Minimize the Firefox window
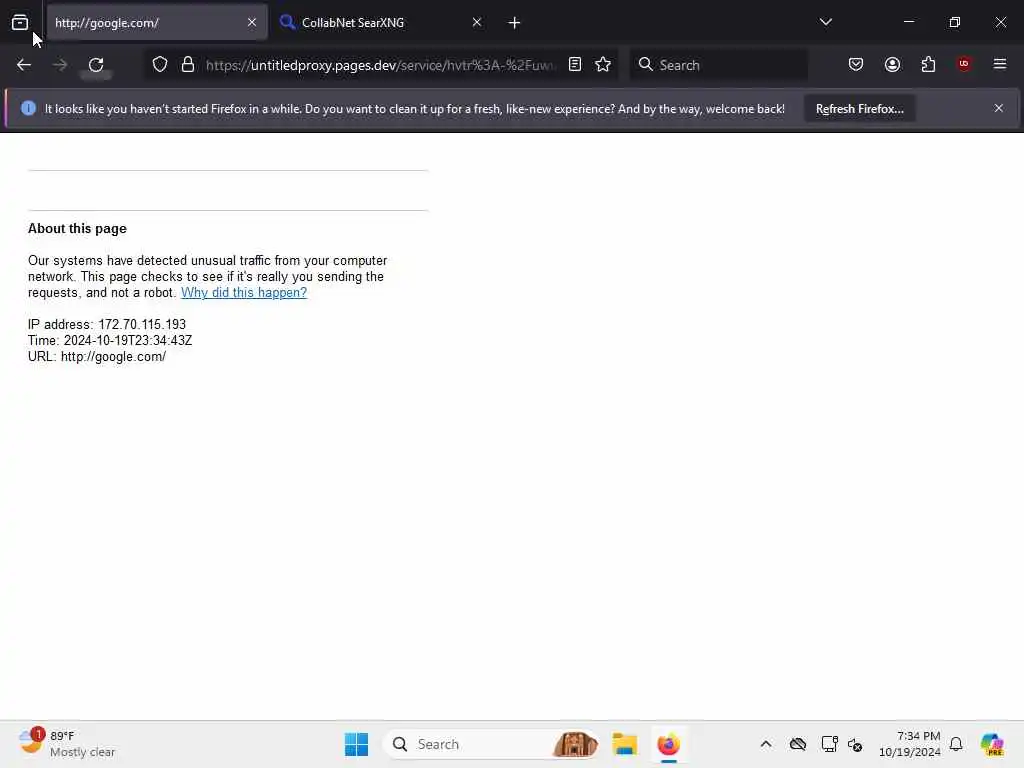 pyautogui.click(x=909, y=22)
